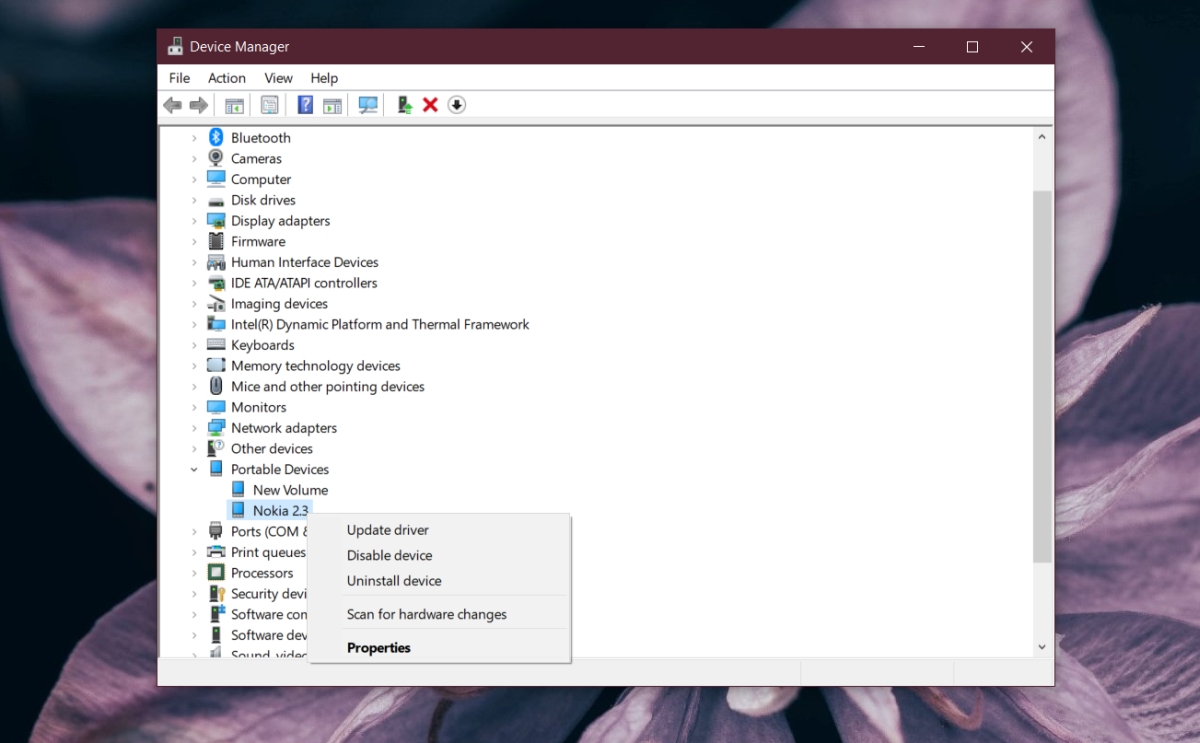Choose Uninstall device from the context menu
The width and height of the screenshot is (1200, 743).
coord(394,580)
